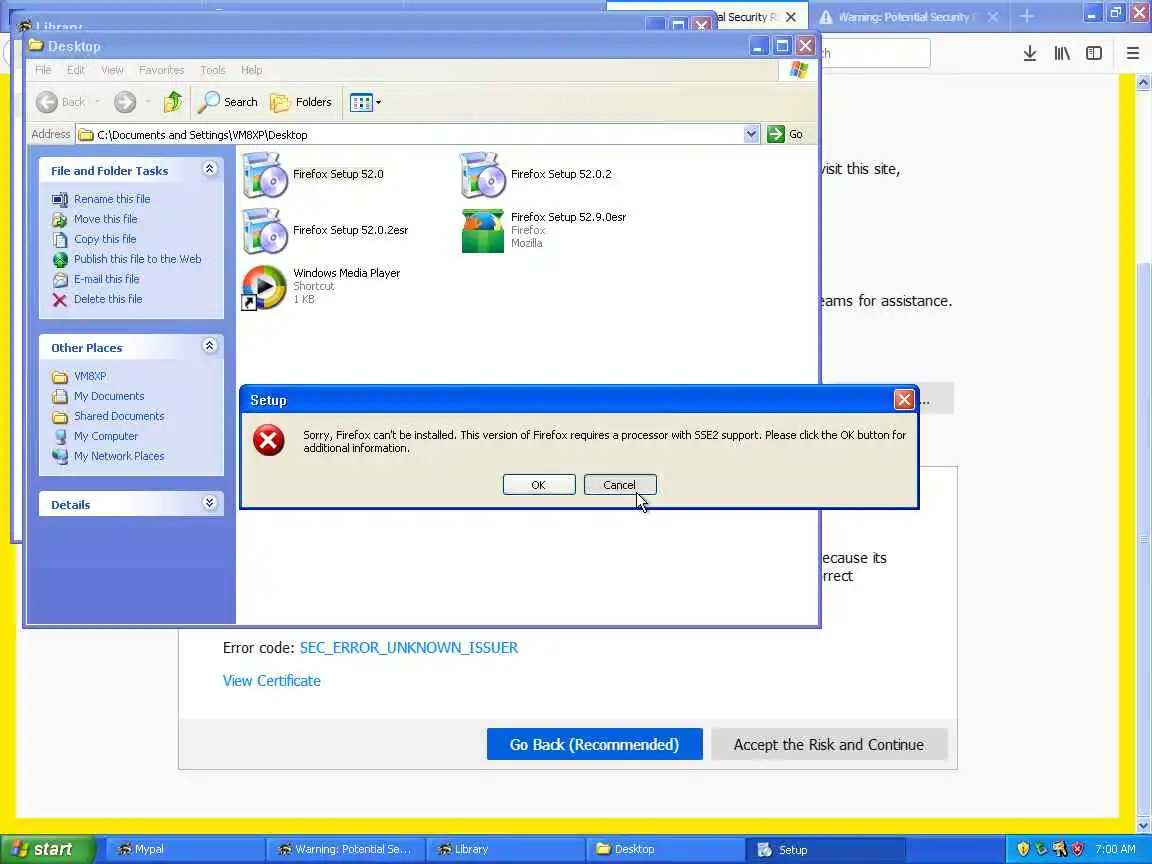The image size is (1152, 864).
Task: Open My Documents in Other Places
Action: coord(109,396)
